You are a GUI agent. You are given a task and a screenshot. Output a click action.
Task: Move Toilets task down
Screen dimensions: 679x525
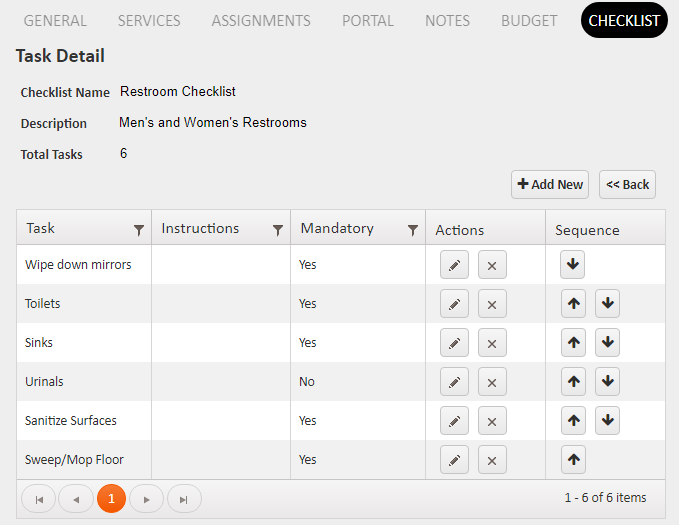point(607,303)
